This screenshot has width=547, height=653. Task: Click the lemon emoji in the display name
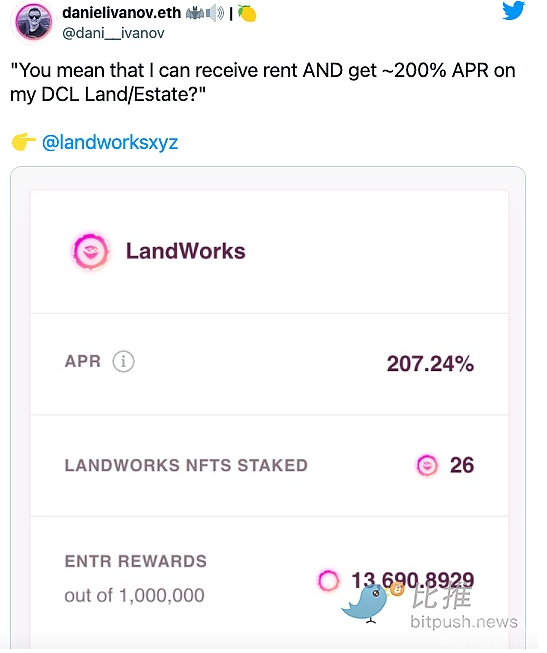247,13
